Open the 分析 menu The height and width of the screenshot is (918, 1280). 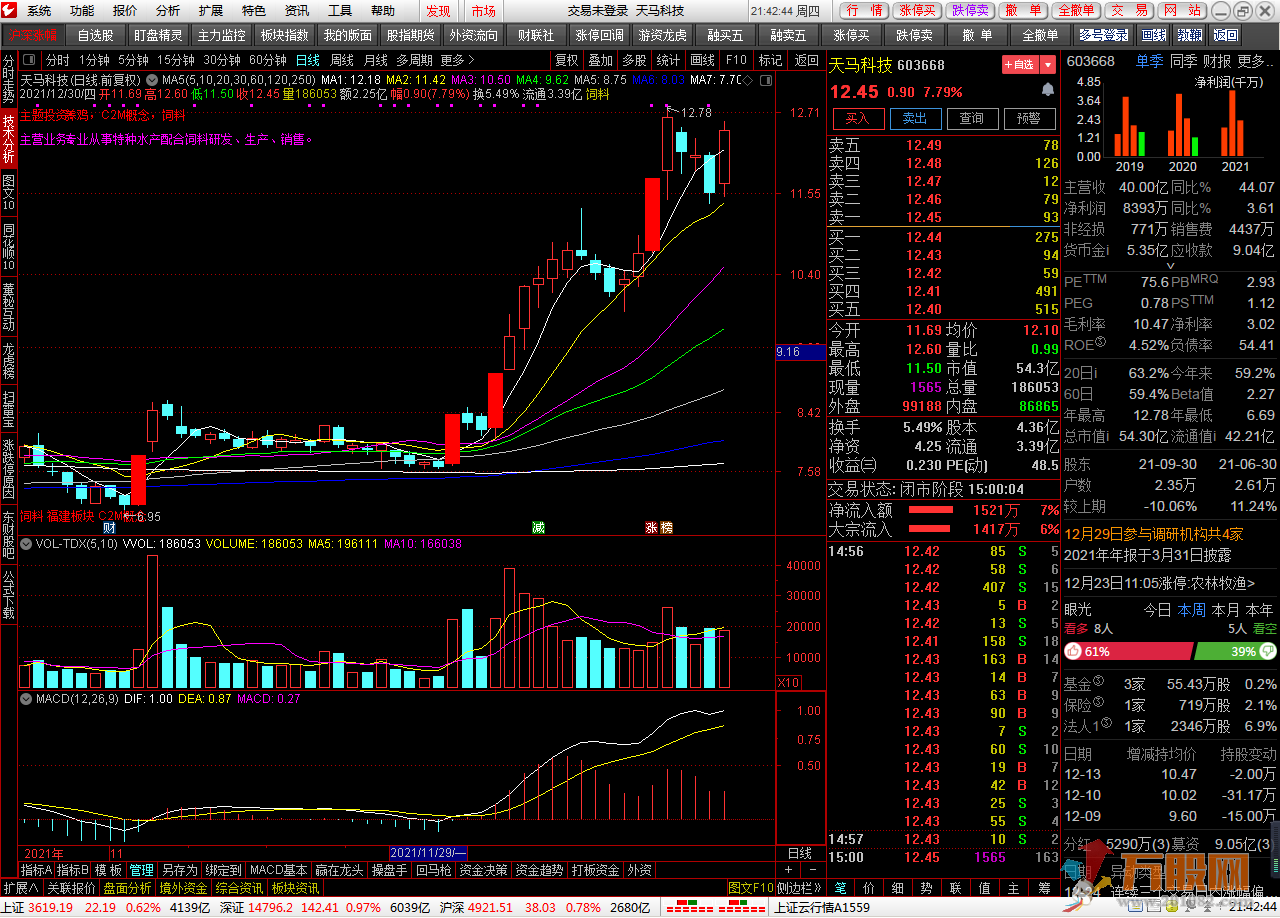(168, 10)
